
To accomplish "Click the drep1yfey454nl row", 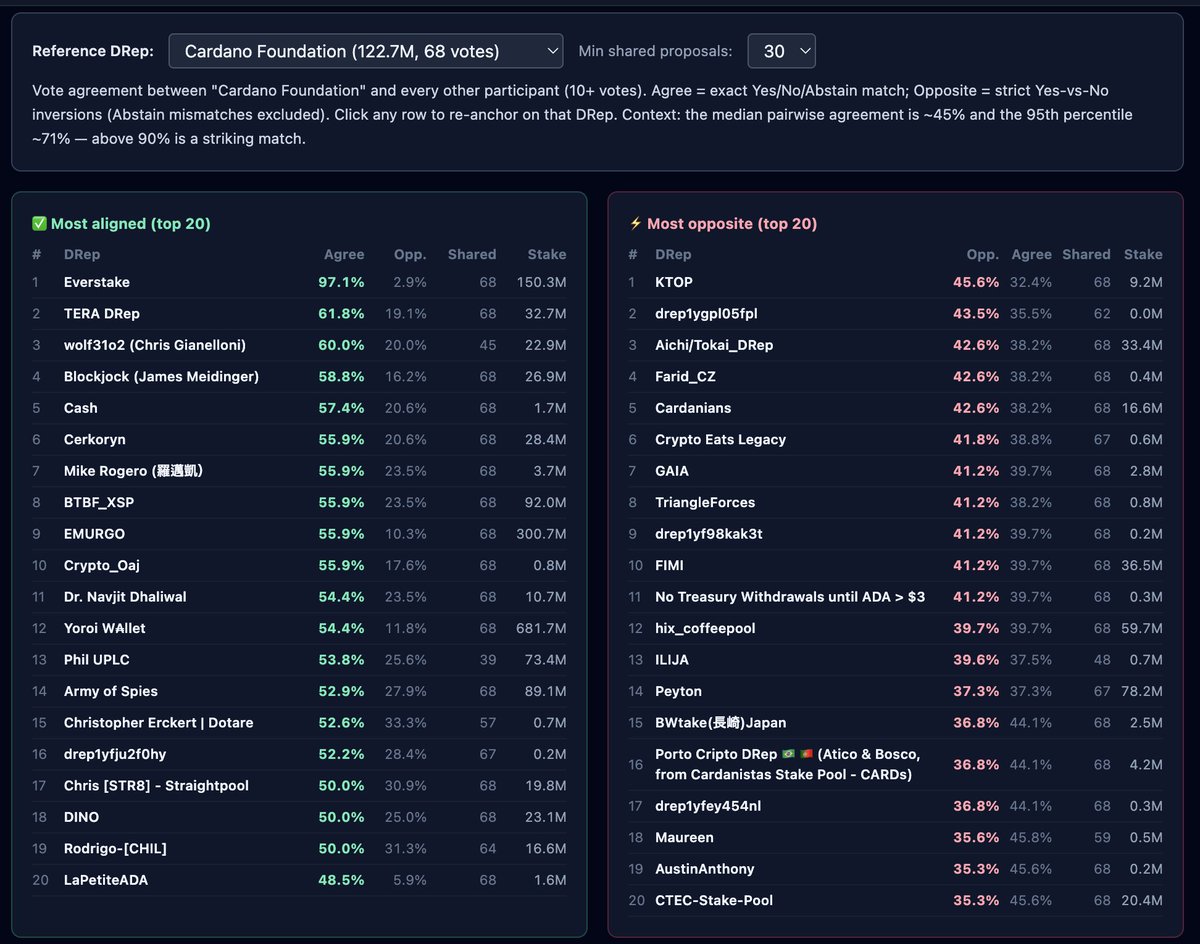I will point(895,806).
